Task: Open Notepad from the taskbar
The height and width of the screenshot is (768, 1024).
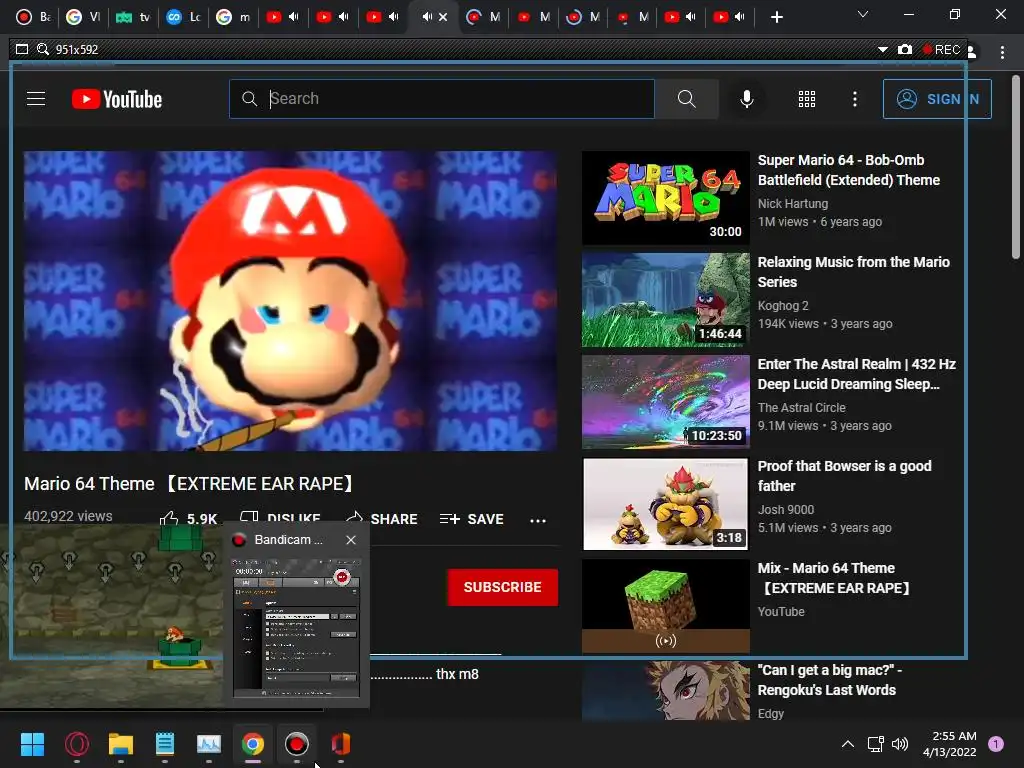Action: point(165,744)
